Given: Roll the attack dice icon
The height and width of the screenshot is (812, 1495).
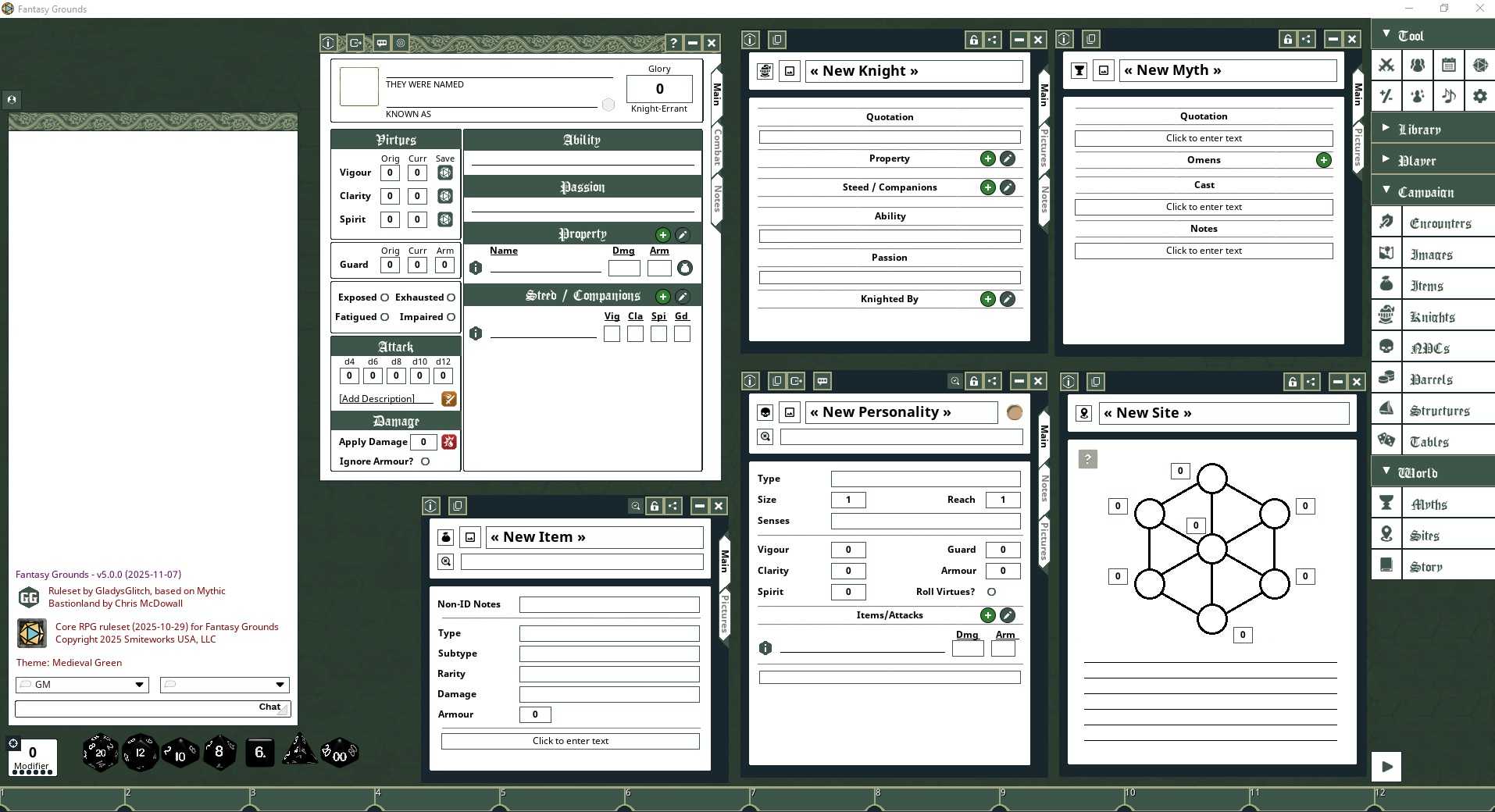Looking at the screenshot, I should [x=449, y=399].
